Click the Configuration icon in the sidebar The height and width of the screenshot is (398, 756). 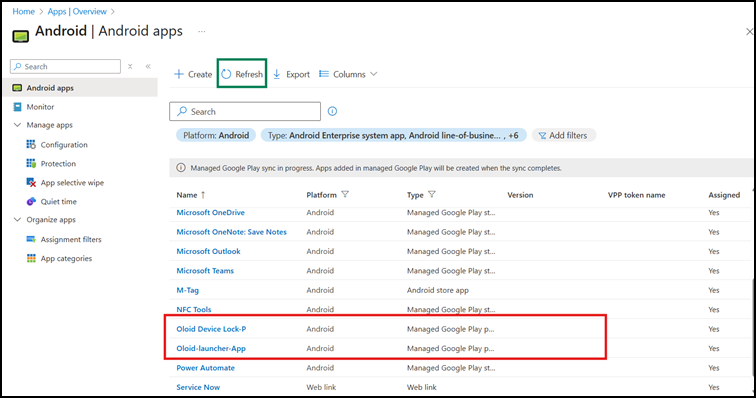click(31, 144)
